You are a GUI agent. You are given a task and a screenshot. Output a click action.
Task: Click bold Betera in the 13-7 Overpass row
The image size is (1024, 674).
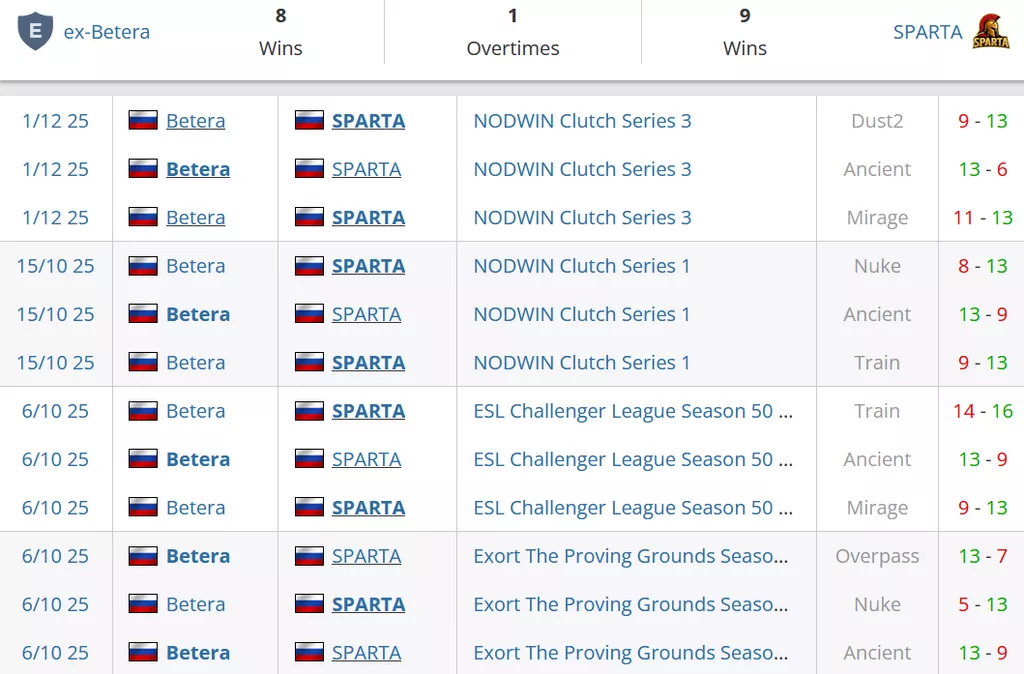pyautogui.click(x=198, y=556)
